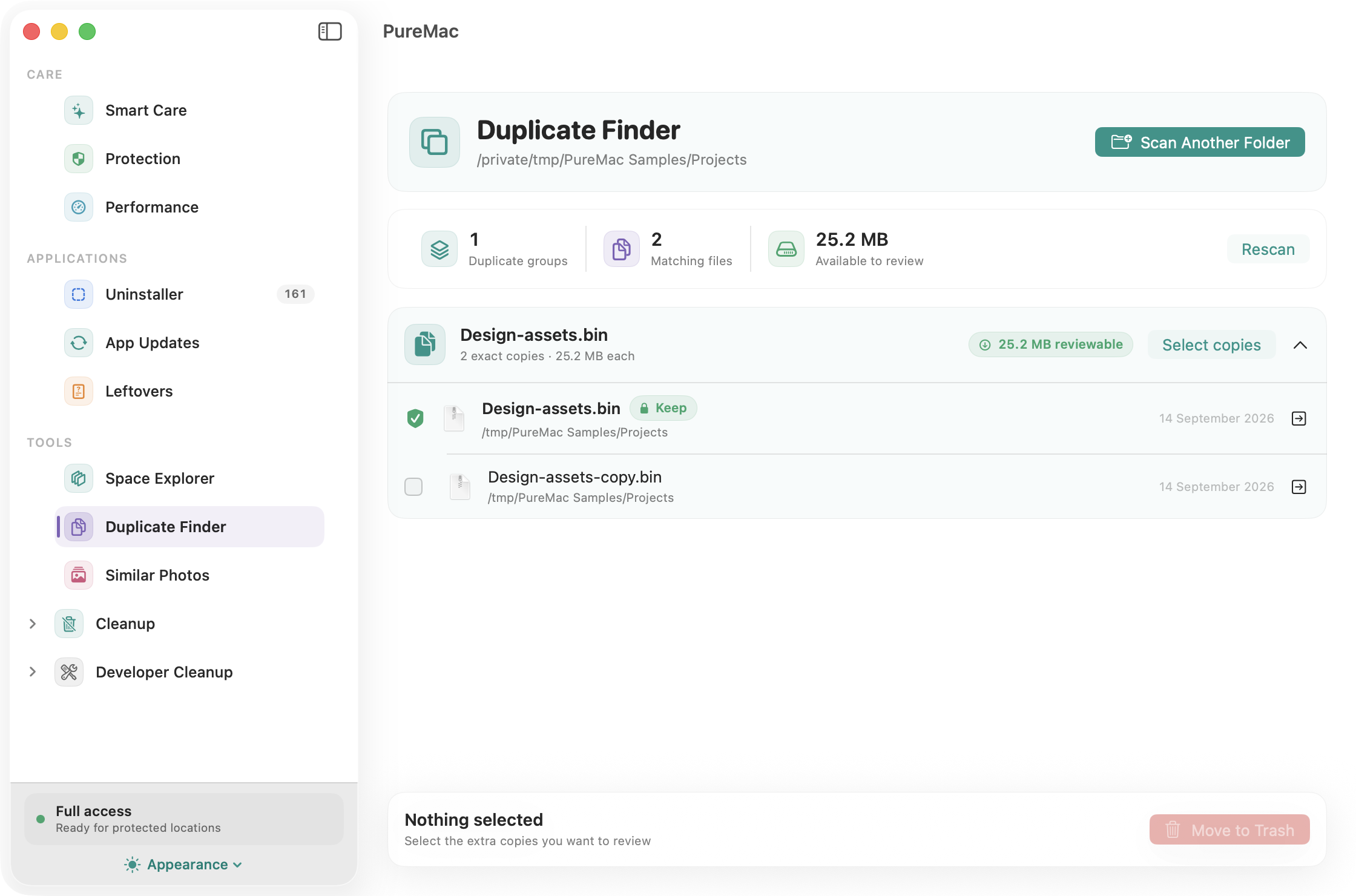Click the Cleanup trash icon
1356x896 pixels.
tap(69, 624)
